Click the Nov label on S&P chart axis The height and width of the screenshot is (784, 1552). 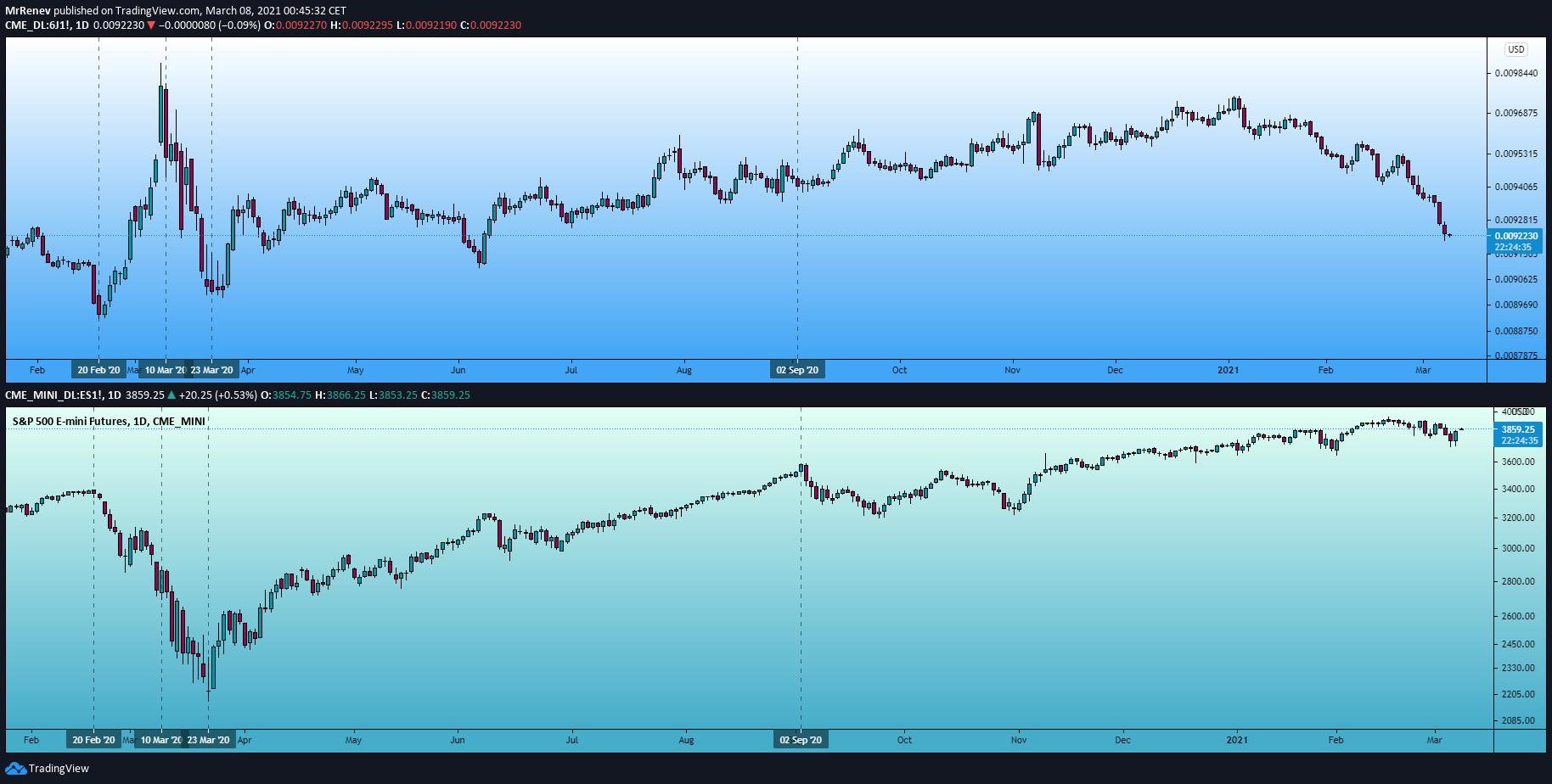click(x=1019, y=740)
